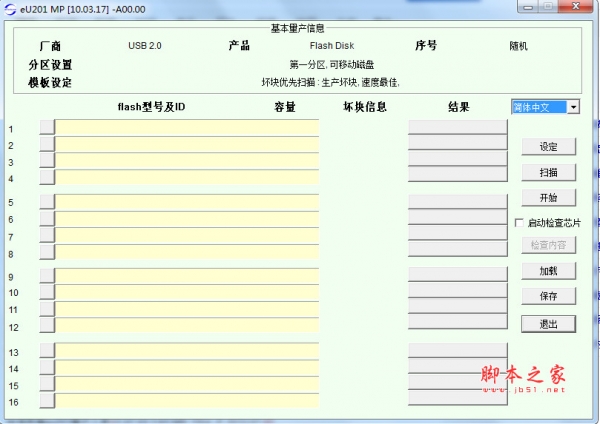
Task: Click the result box for row 1
Action: [458, 127]
